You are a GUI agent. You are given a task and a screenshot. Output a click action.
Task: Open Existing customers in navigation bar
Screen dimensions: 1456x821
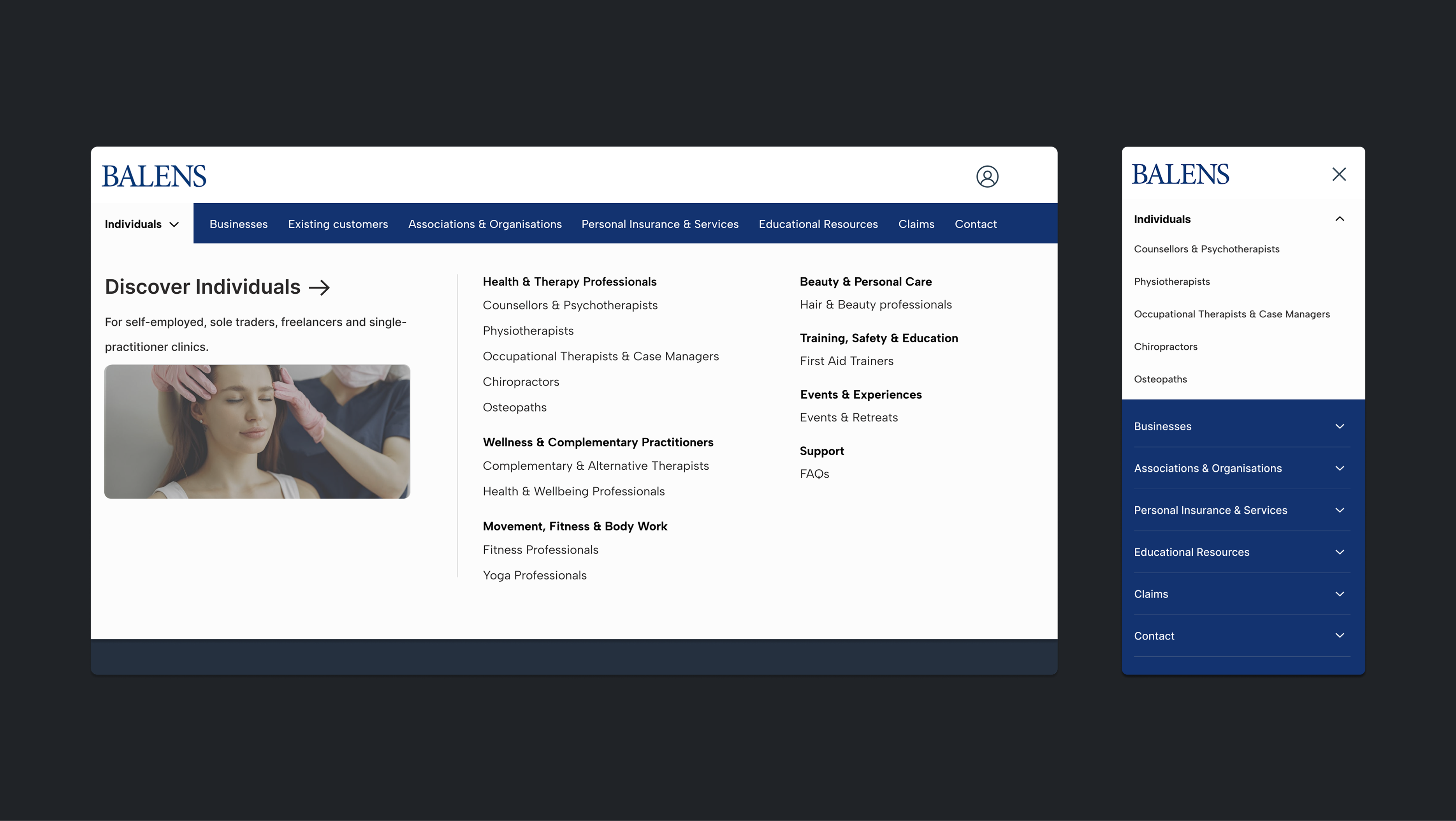tap(338, 224)
